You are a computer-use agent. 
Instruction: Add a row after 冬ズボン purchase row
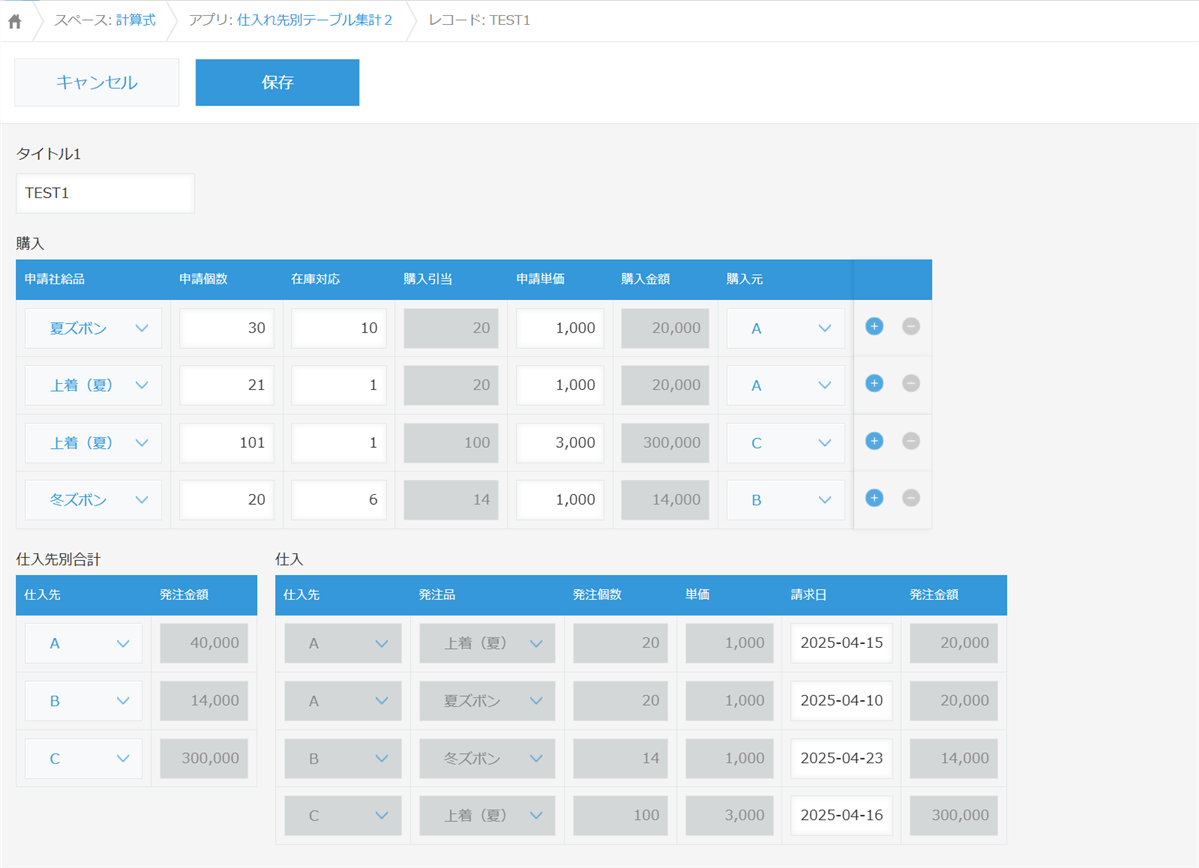[x=874, y=498]
